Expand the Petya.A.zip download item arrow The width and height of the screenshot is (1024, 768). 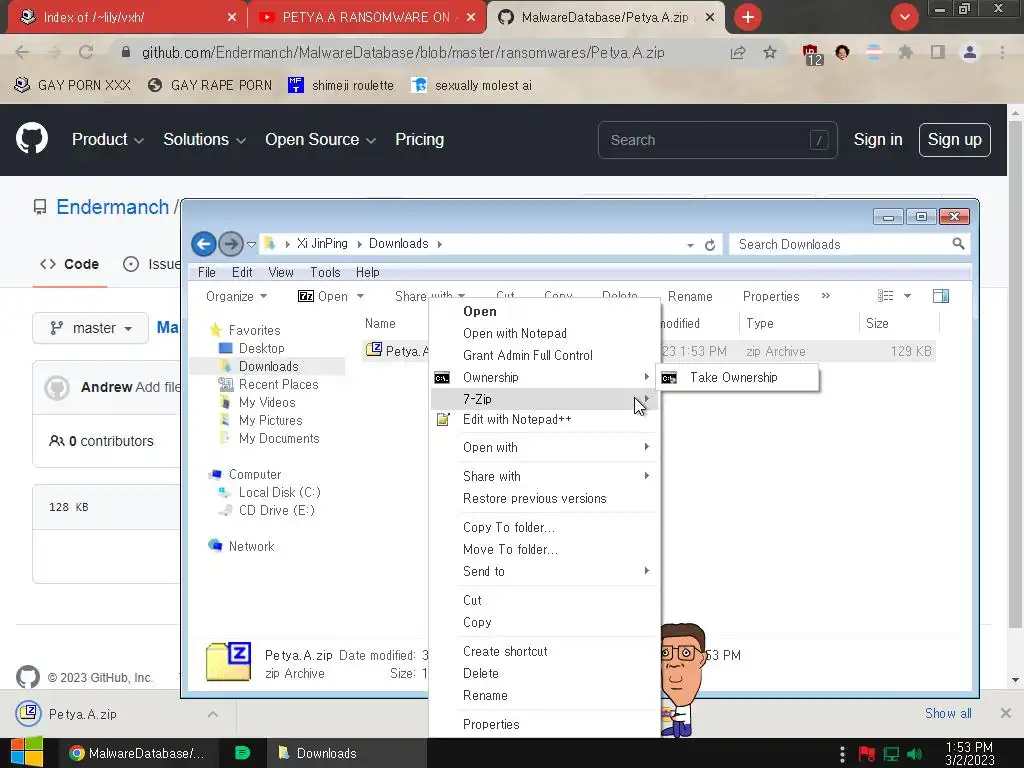coord(213,714)
